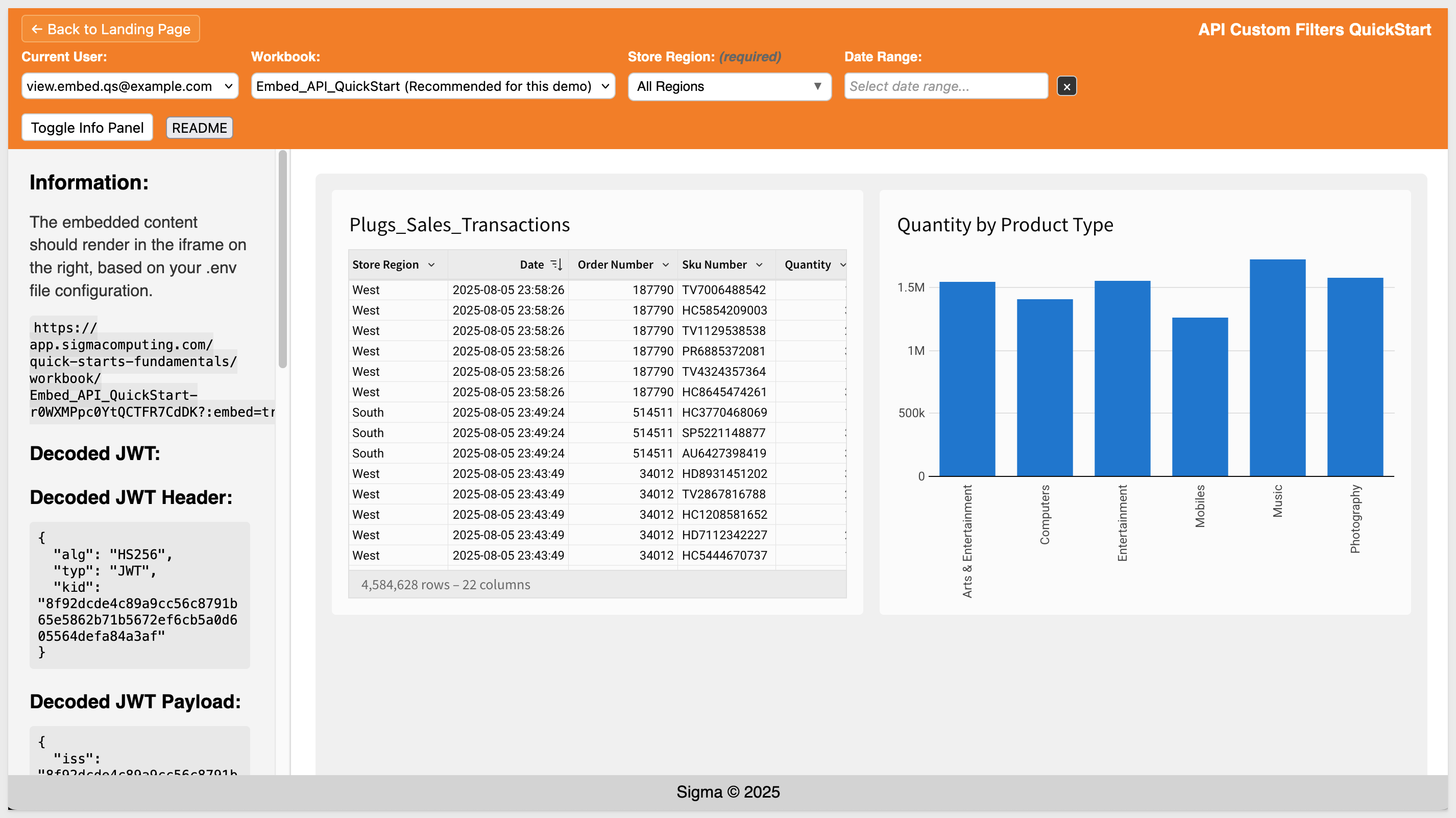
Task: Open the Store Region column menu chevron
Action: [x=431, y=264]
